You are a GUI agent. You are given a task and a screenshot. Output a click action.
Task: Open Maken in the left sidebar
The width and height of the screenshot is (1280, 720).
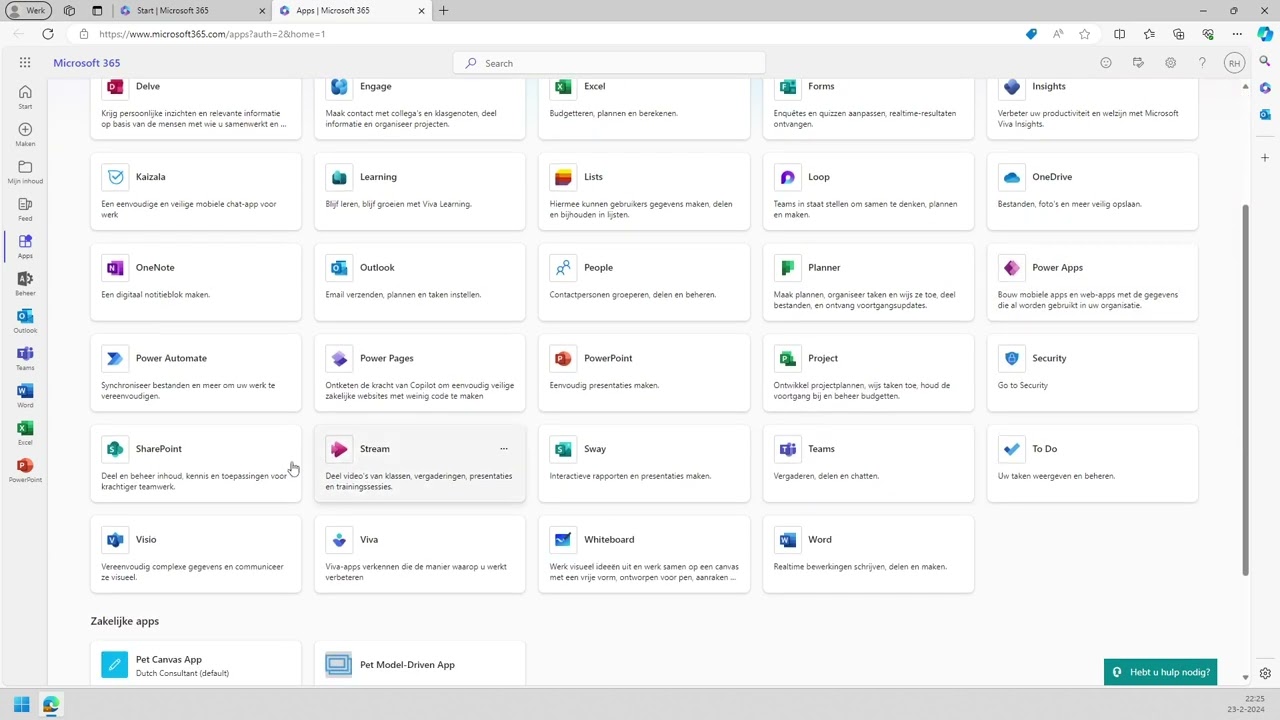click(x=25, y=134)
